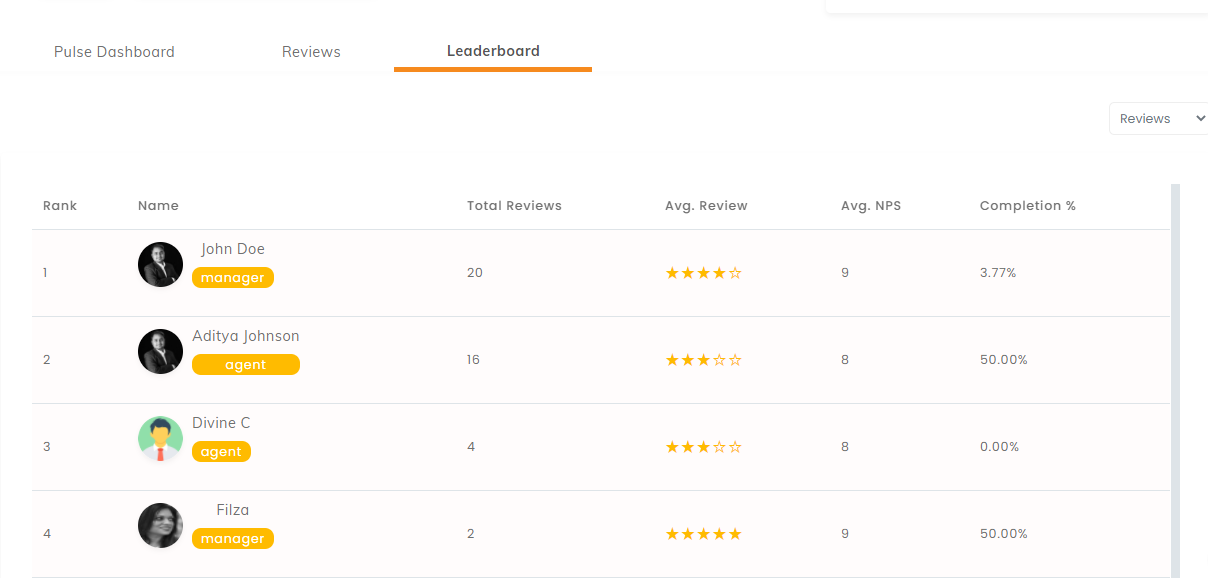
Task: Click Divine C's star rating
Action: pyautogui.click(x=704, y=447)
